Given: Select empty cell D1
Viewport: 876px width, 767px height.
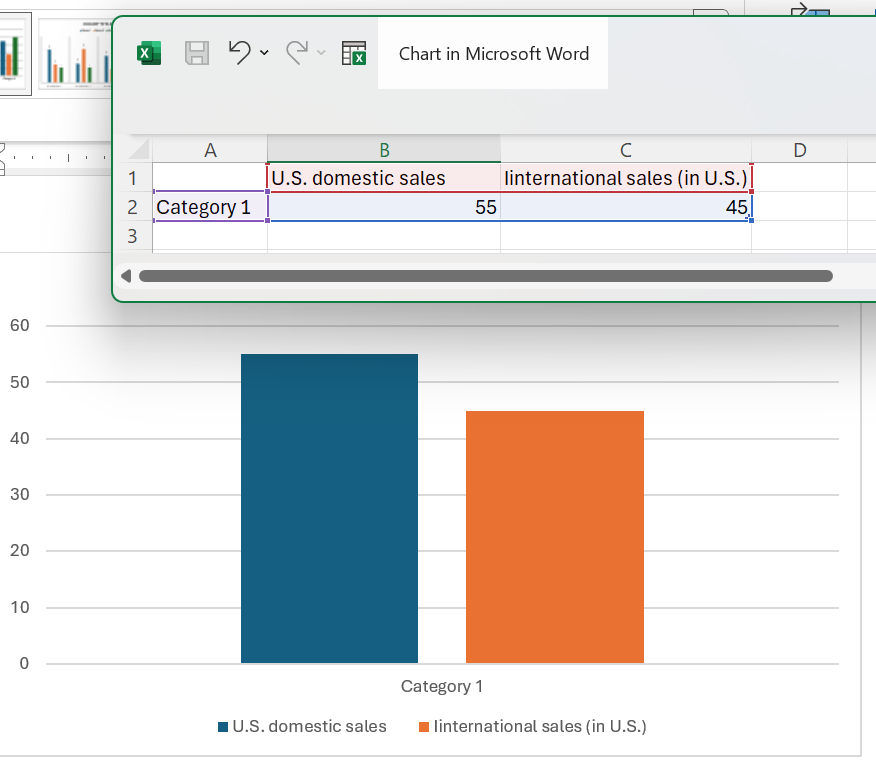Looking at the screenshot, I should (799, 178).
